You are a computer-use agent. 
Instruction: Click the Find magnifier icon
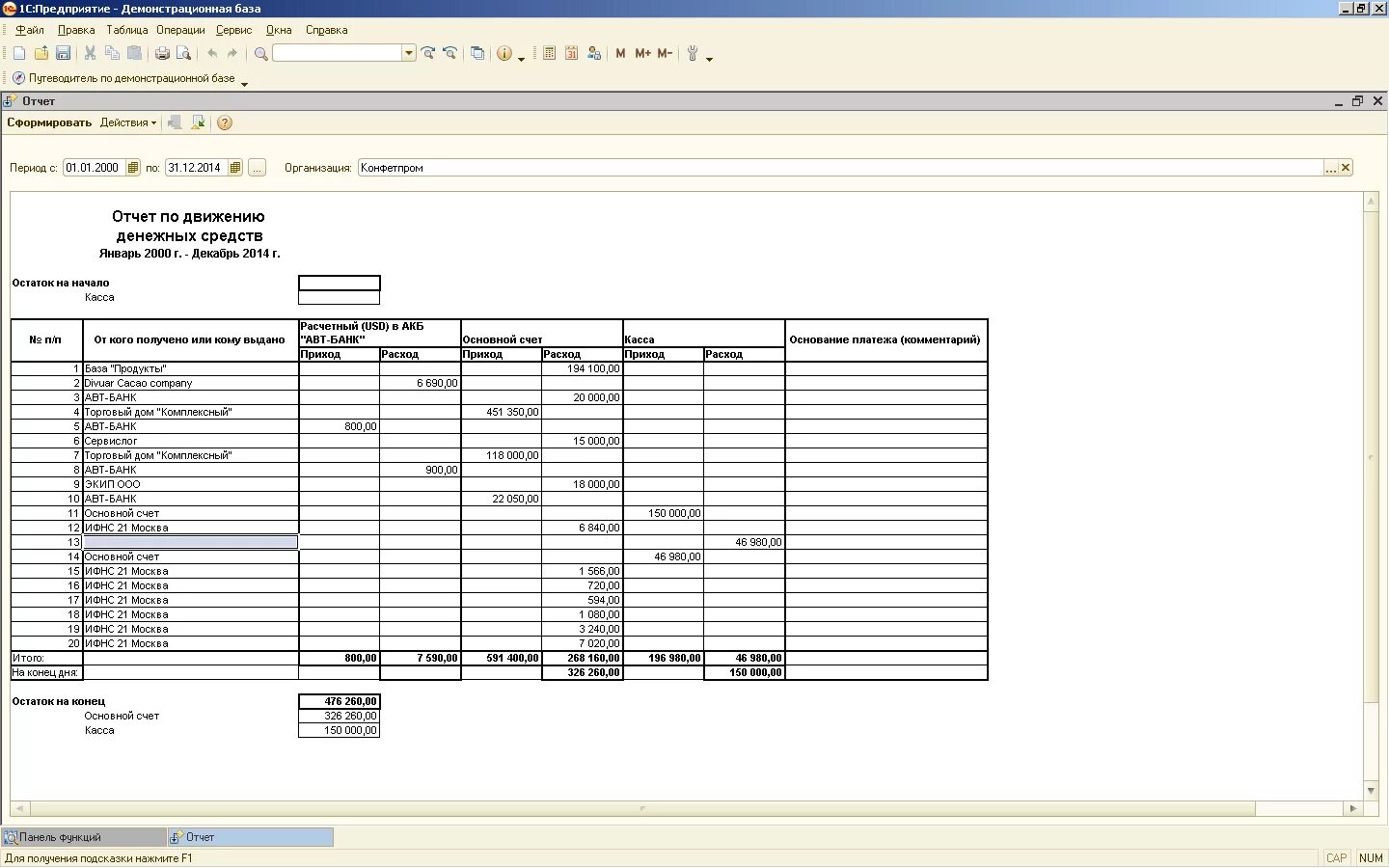click(x=260, y=54)
